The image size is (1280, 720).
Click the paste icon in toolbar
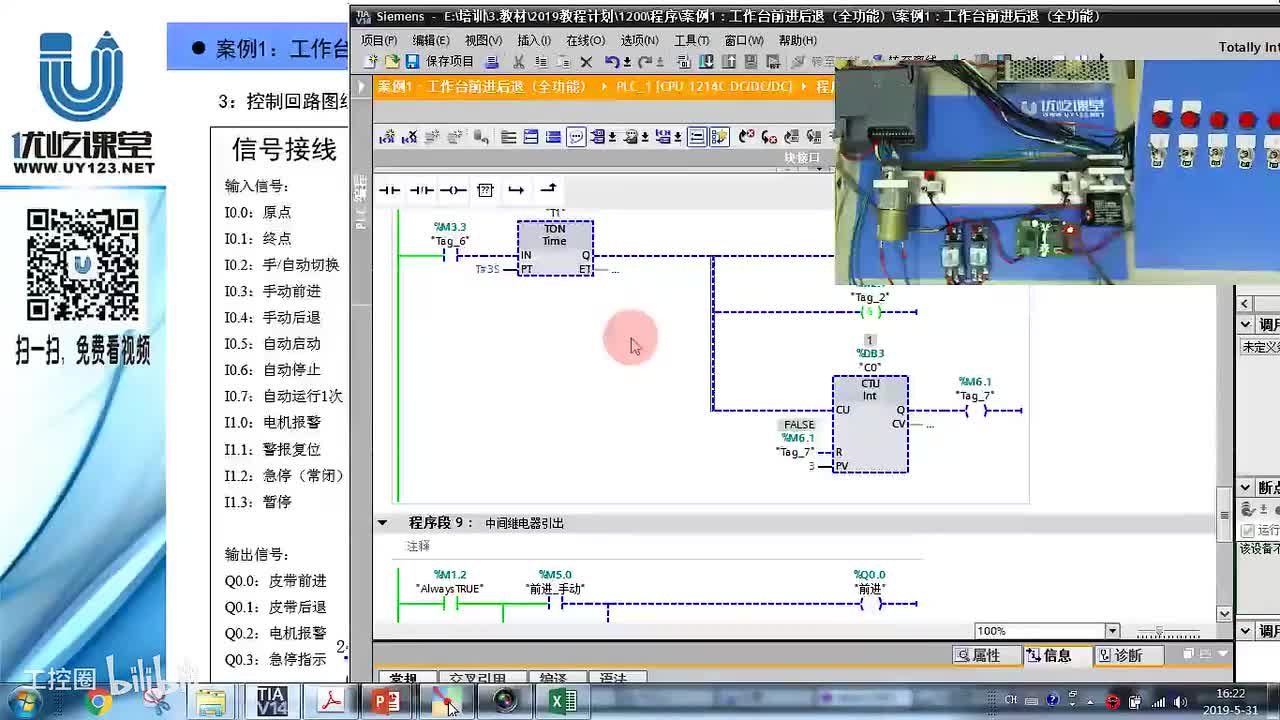(x=563, y=62)
